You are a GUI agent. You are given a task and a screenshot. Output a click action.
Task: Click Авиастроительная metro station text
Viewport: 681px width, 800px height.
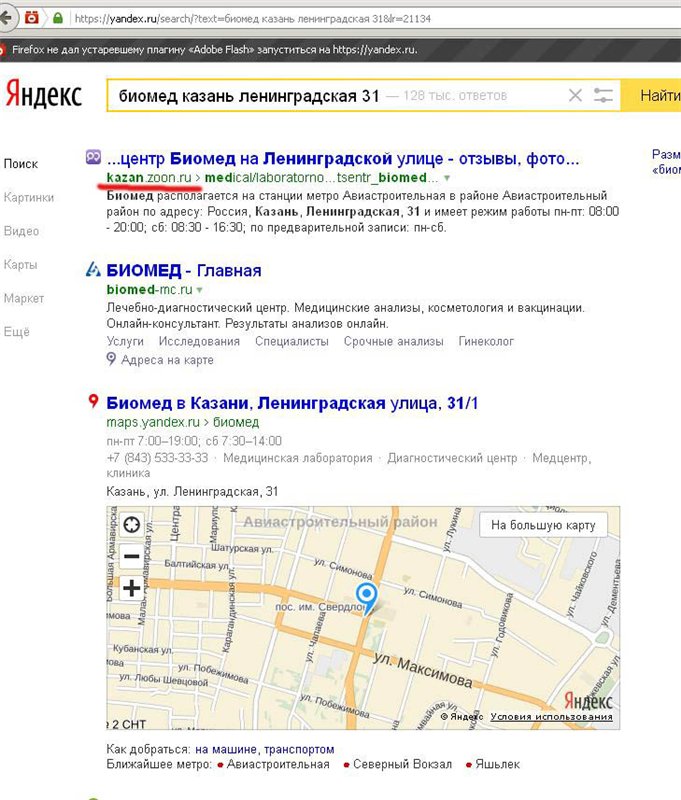(278, 764)
